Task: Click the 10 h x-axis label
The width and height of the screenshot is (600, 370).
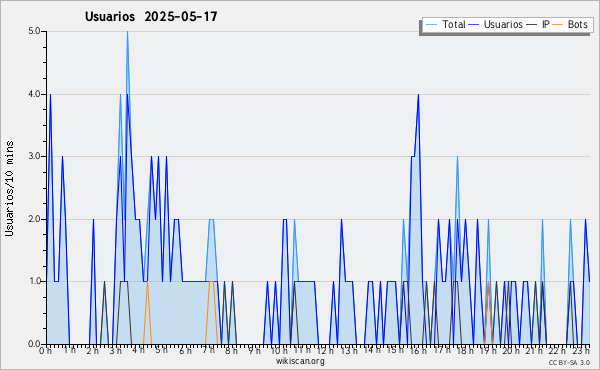Action: [x=279, y=351]
